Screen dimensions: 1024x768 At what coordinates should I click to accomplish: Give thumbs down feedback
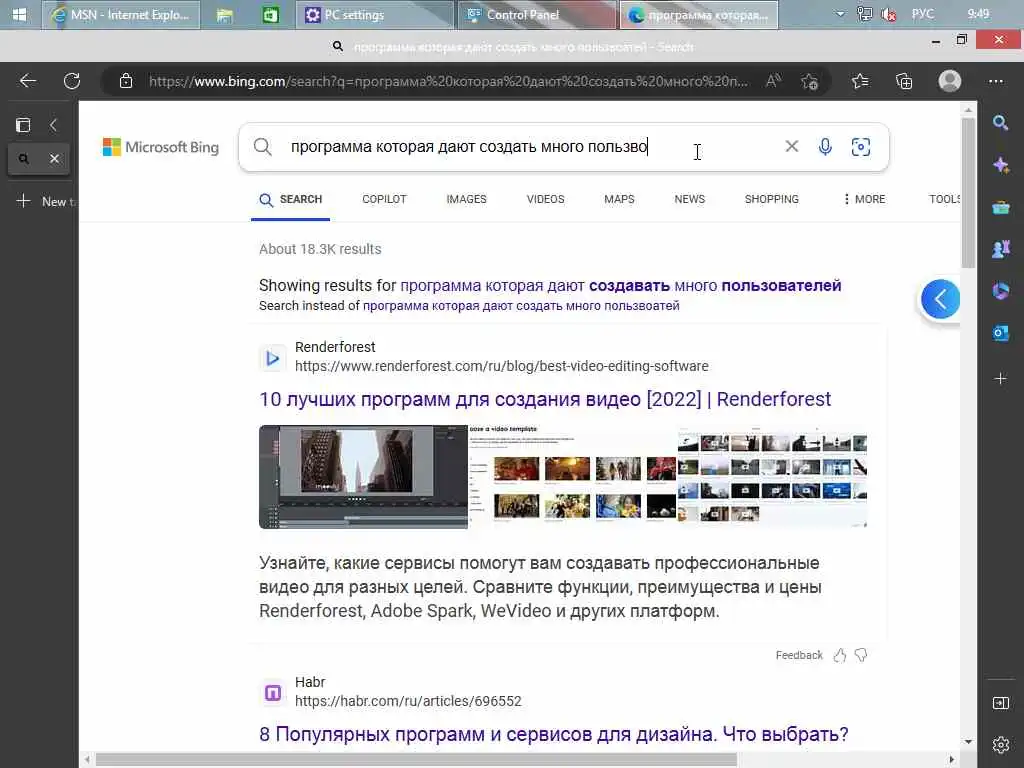coord(861,655)
